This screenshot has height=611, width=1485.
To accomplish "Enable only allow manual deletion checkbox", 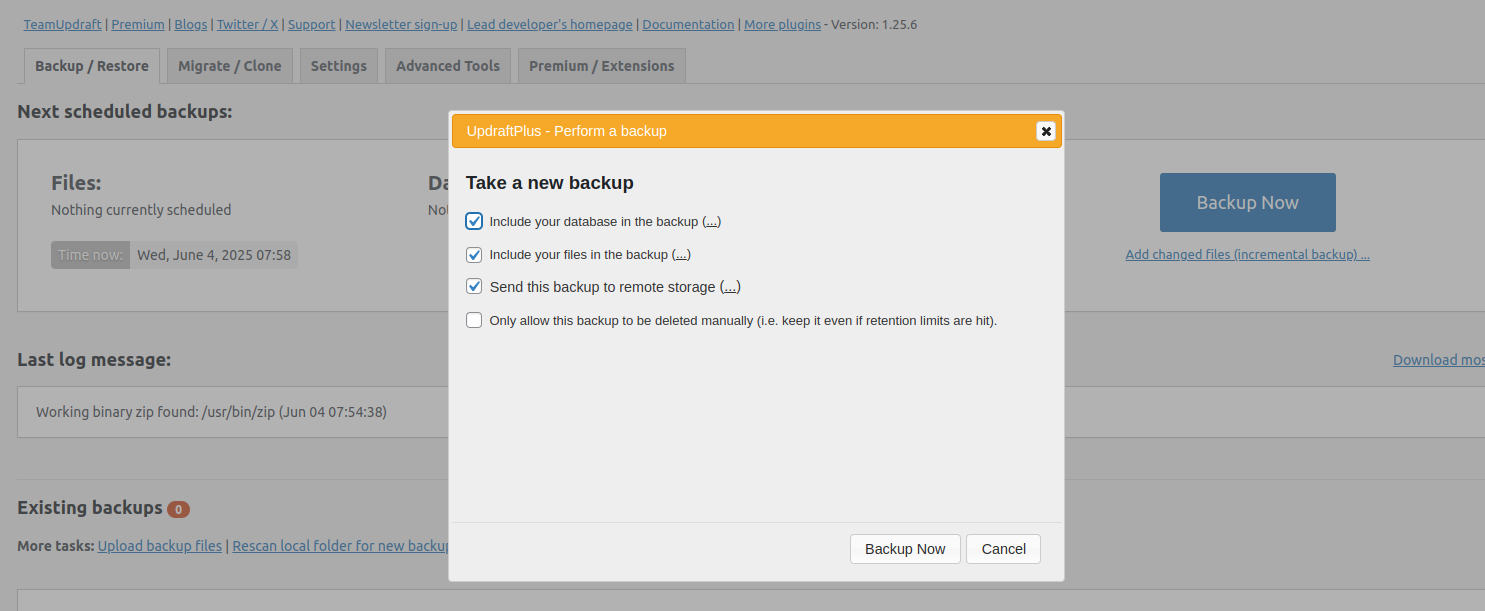I will tap(474, 321).
